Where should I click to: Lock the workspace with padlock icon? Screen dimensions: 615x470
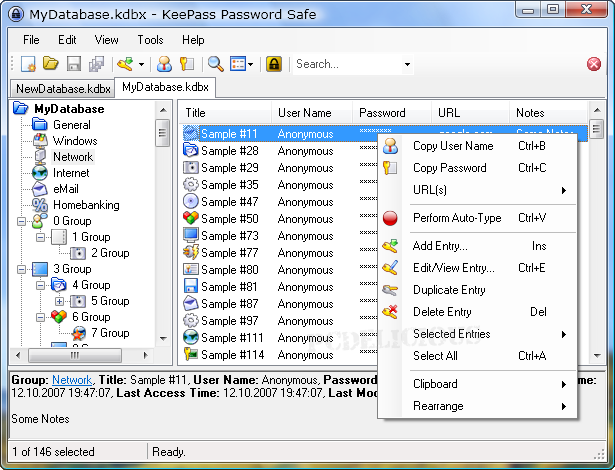coord(274,64)
